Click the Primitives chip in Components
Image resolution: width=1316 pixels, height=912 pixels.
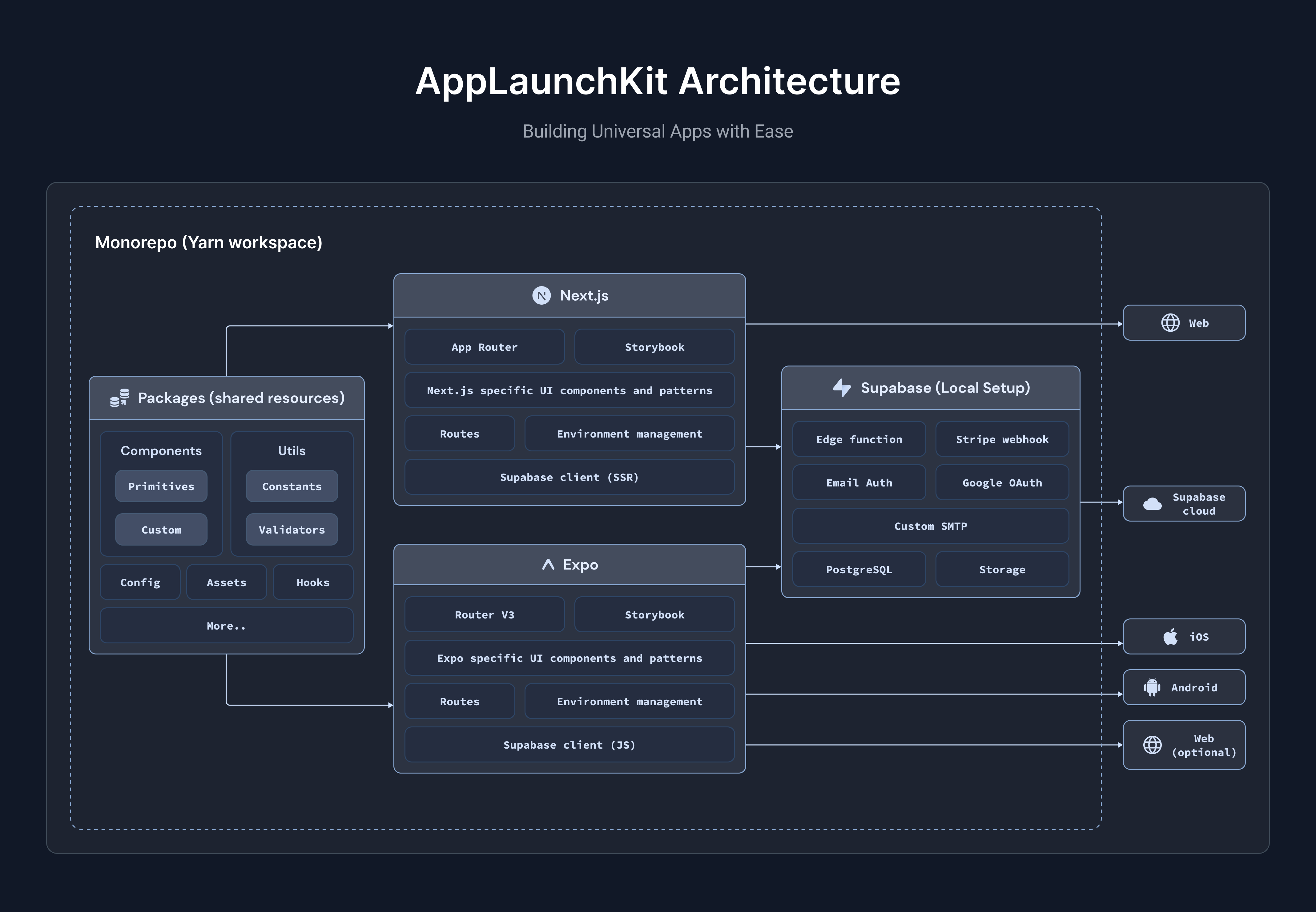click(x=161, y=486)
